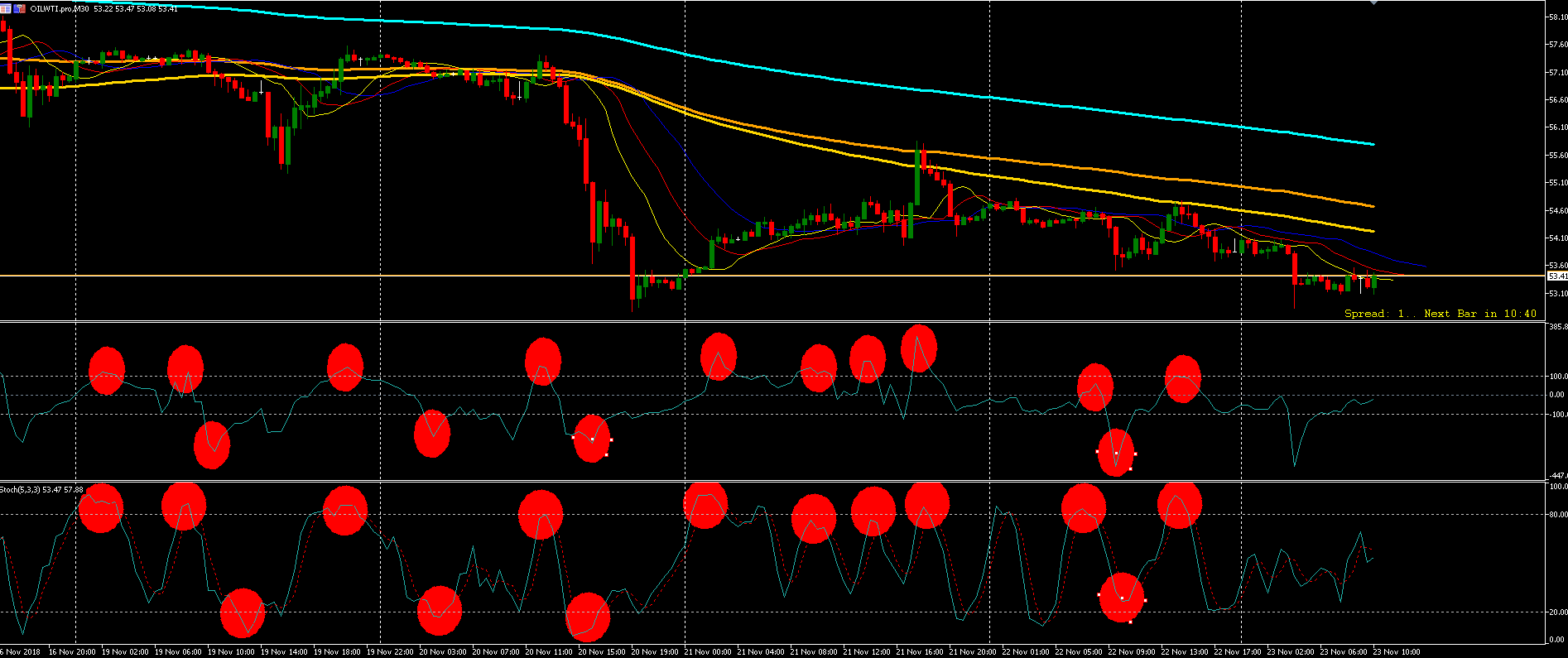Click the table-style icon at chart's top-left corner
This screenshot has width=1568, height=658.
point(6,8)
